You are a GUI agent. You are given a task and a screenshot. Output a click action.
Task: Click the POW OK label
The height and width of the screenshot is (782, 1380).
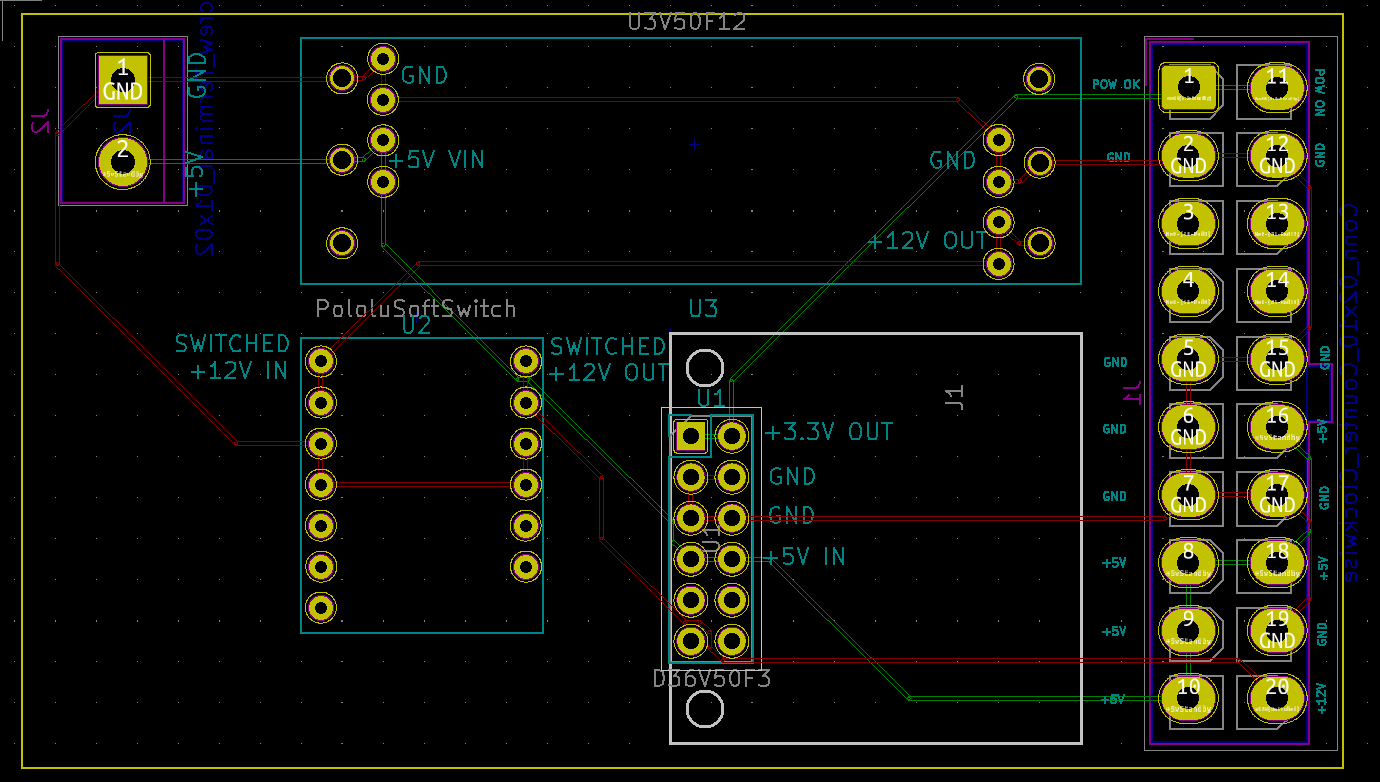tap(1116, 85)
